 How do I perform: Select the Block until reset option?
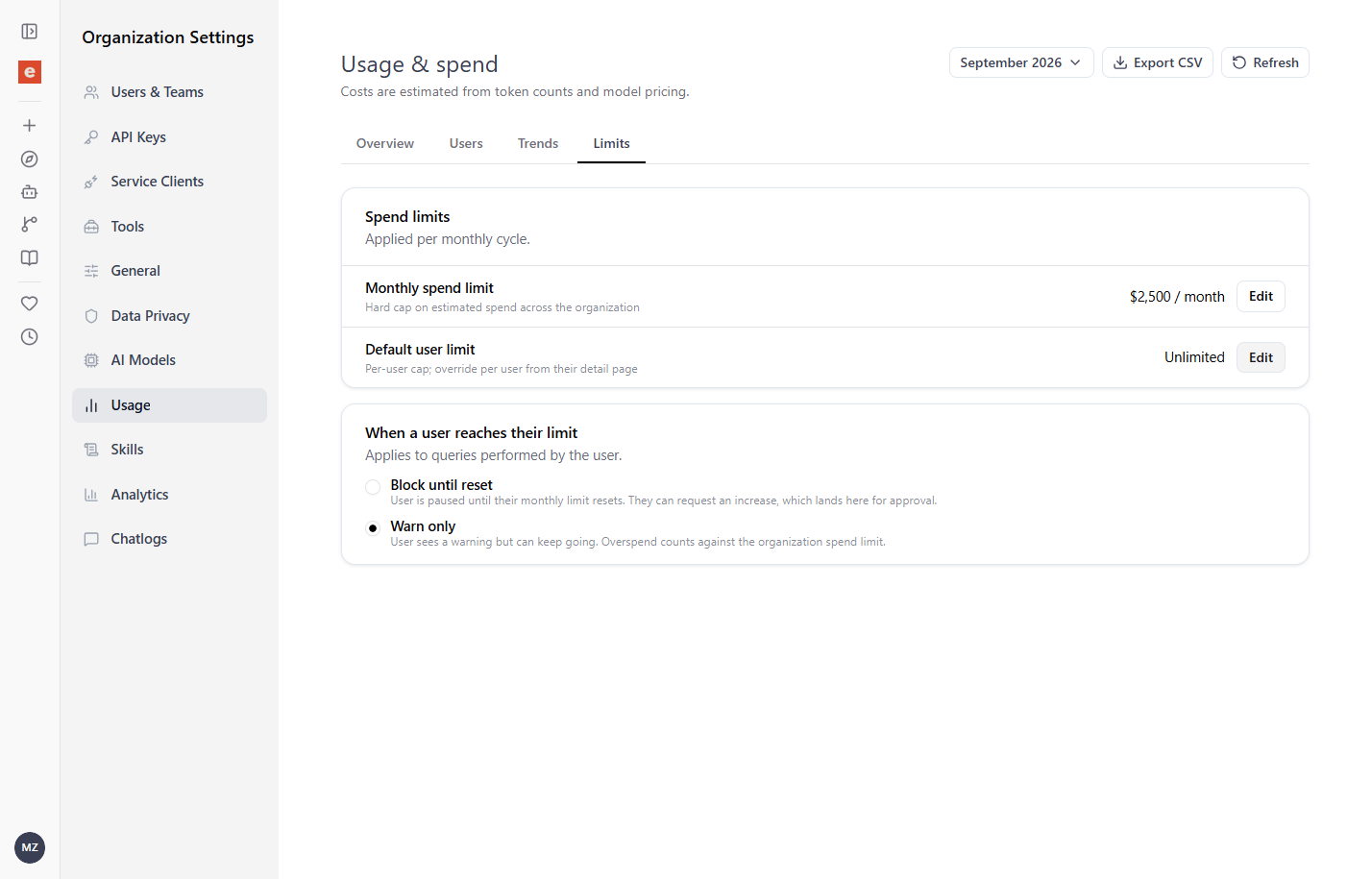373,487
